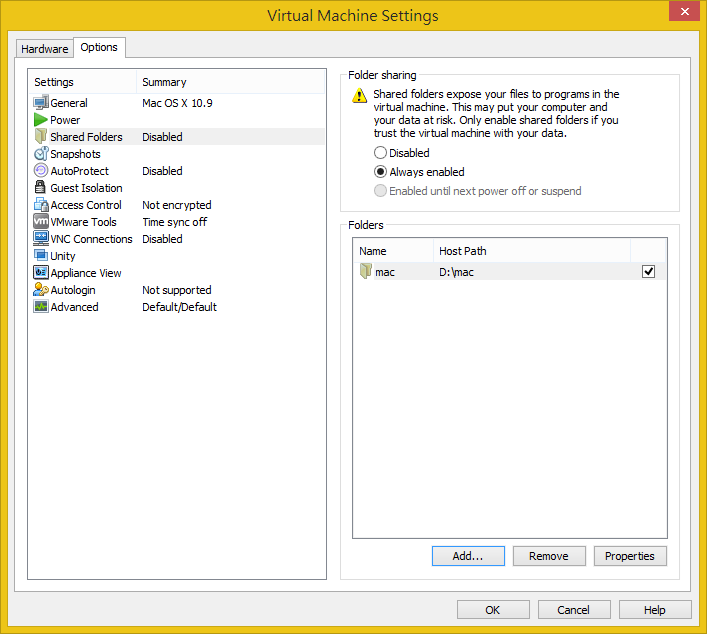Image resolution: width=707 pixels, height=634 pixels.
Task: Click the Name column header in Folders
Action: click(x=393, y=251)
